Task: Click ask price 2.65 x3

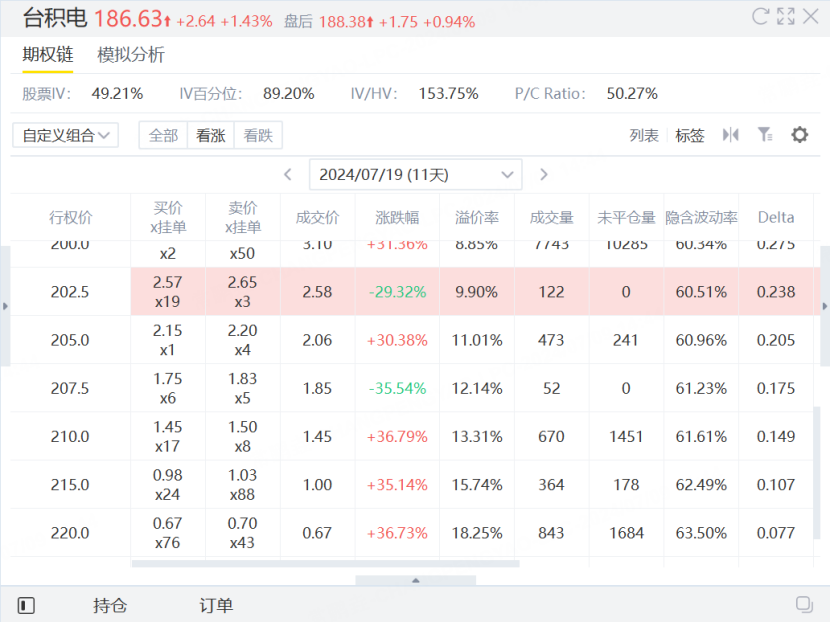Action: coord(242,292)
